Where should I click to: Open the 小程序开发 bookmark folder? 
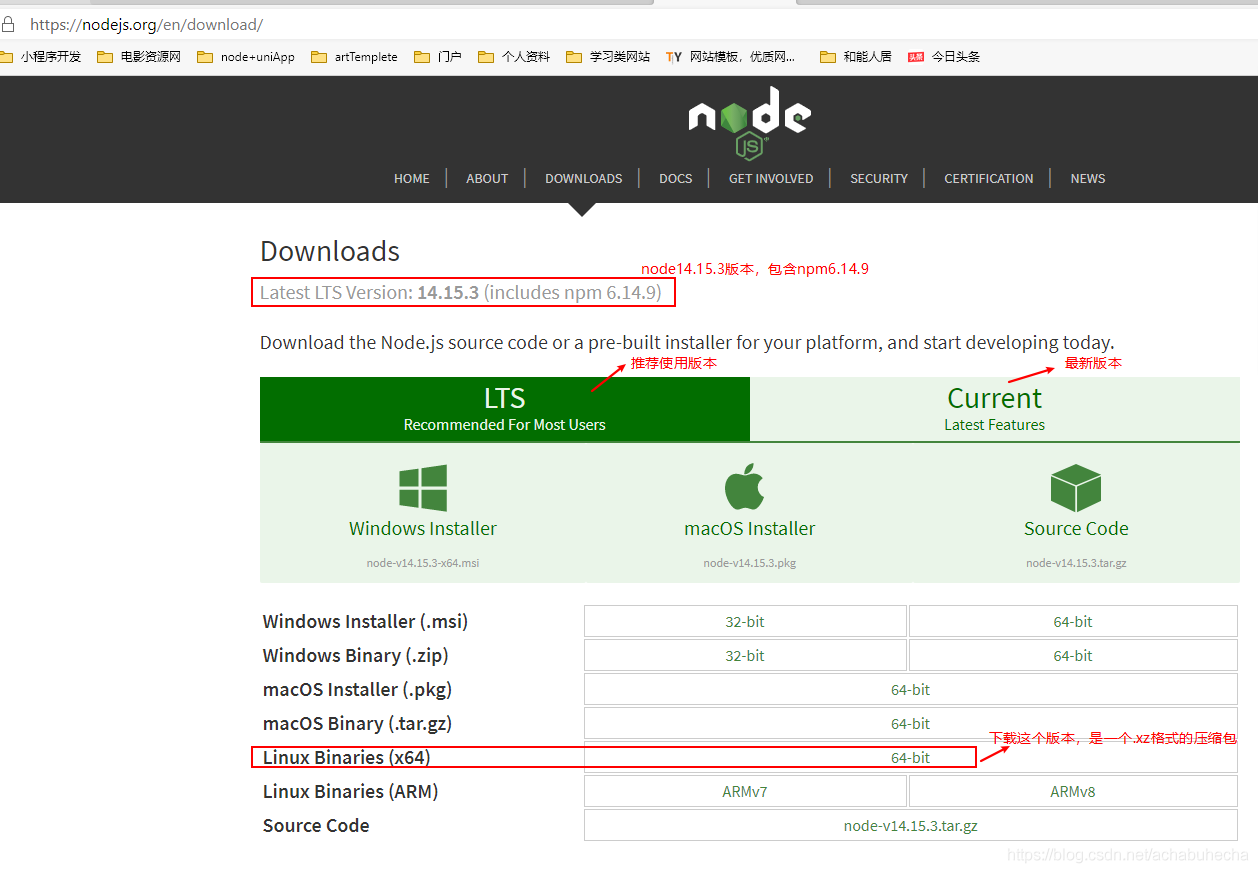pos(41,57)
